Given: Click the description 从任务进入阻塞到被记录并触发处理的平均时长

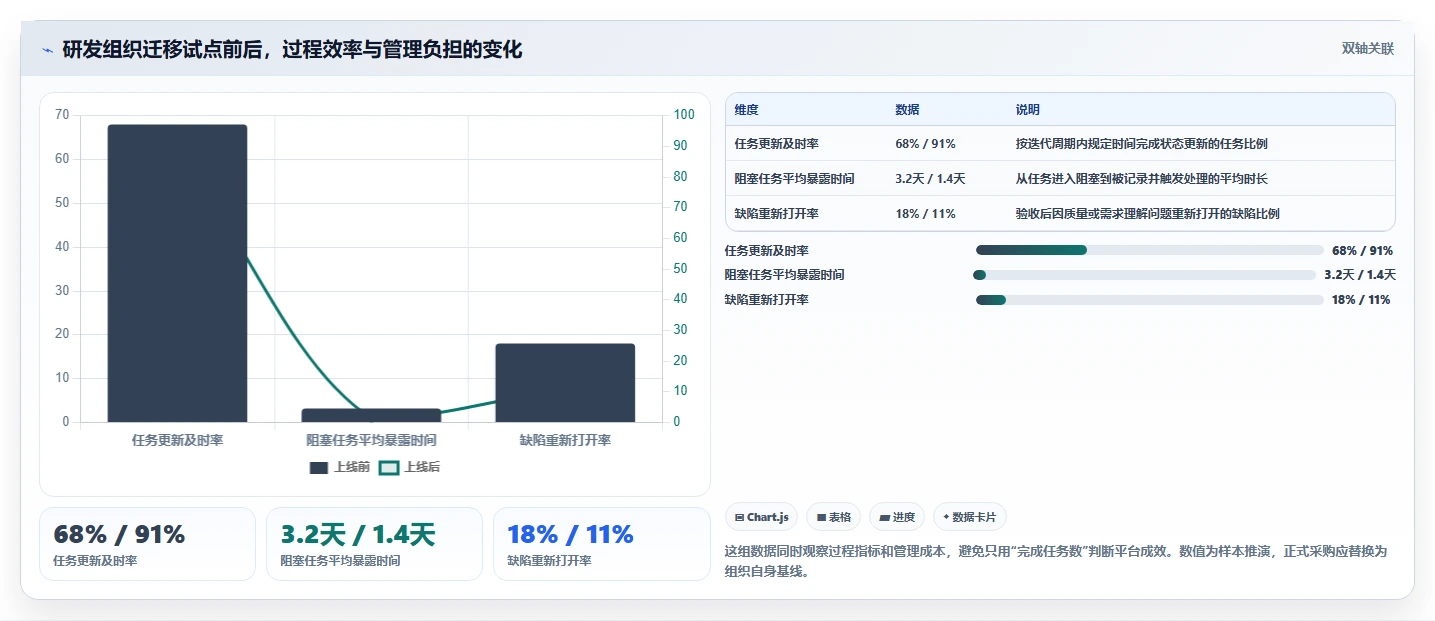Looking at the screenshot, I should click(x=1141, y=179).
